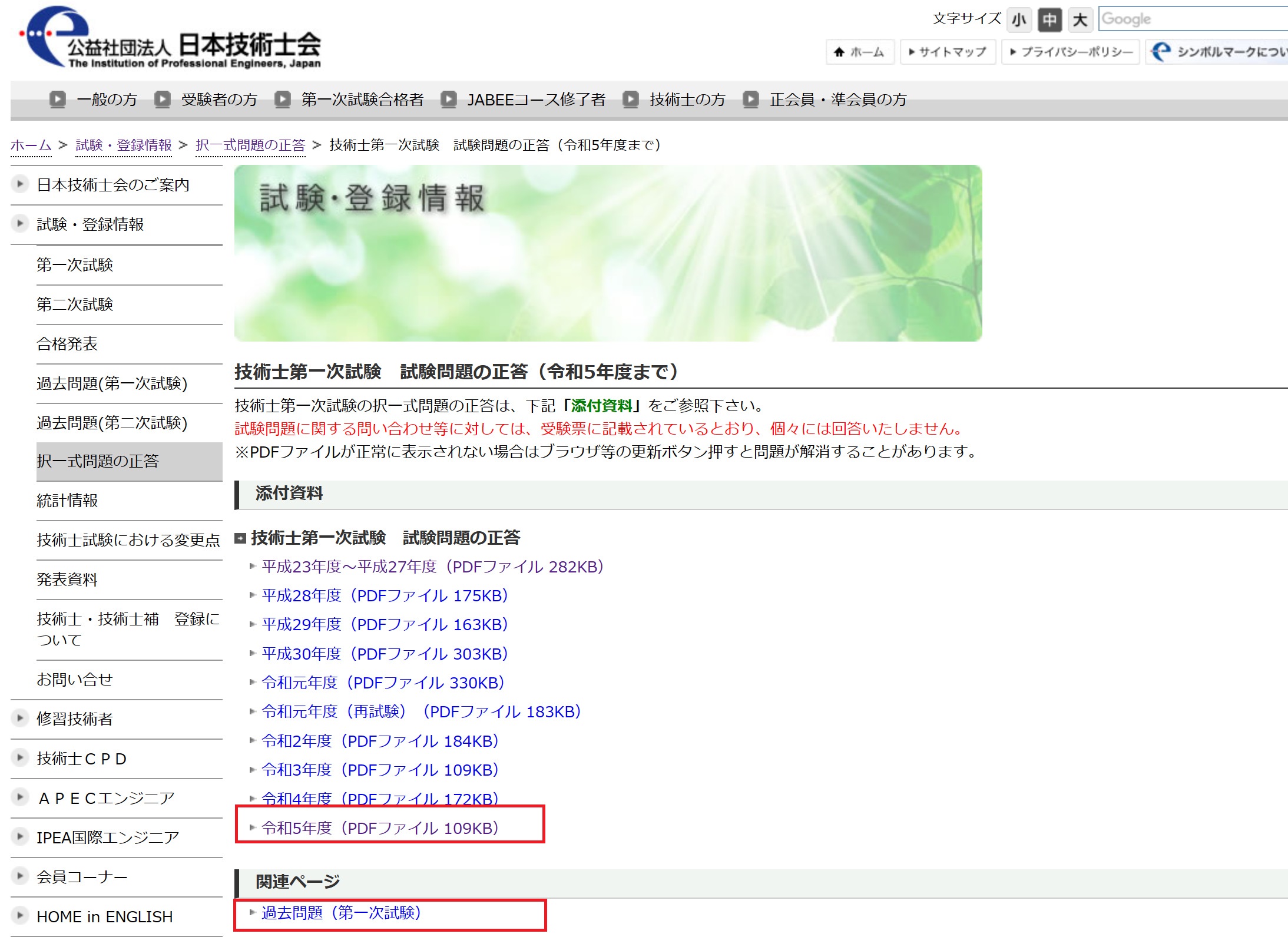1288x937 pixels.
Task: Expand the arrow beside 修習技術者
Action: tap(20, 718)
